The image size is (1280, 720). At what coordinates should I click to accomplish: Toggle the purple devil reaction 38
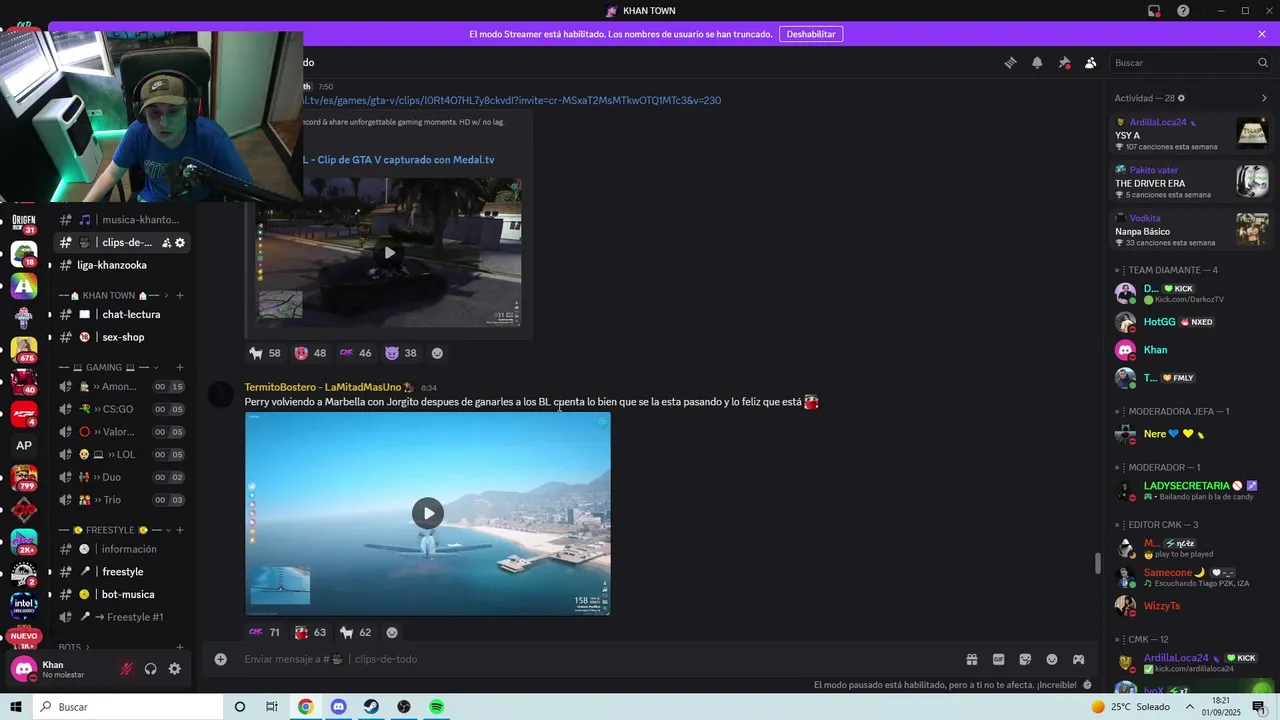pyautogui.click(x=401, y=353)
